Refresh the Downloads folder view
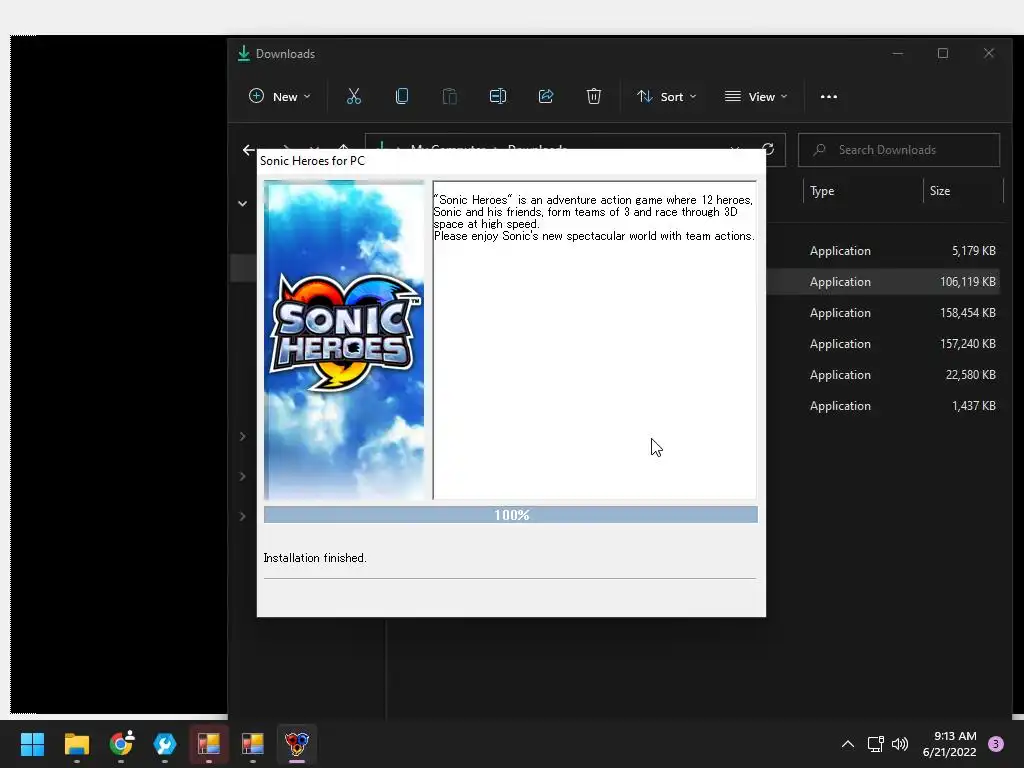Viewport: 1024px width, 768px height. pos(768,150)
